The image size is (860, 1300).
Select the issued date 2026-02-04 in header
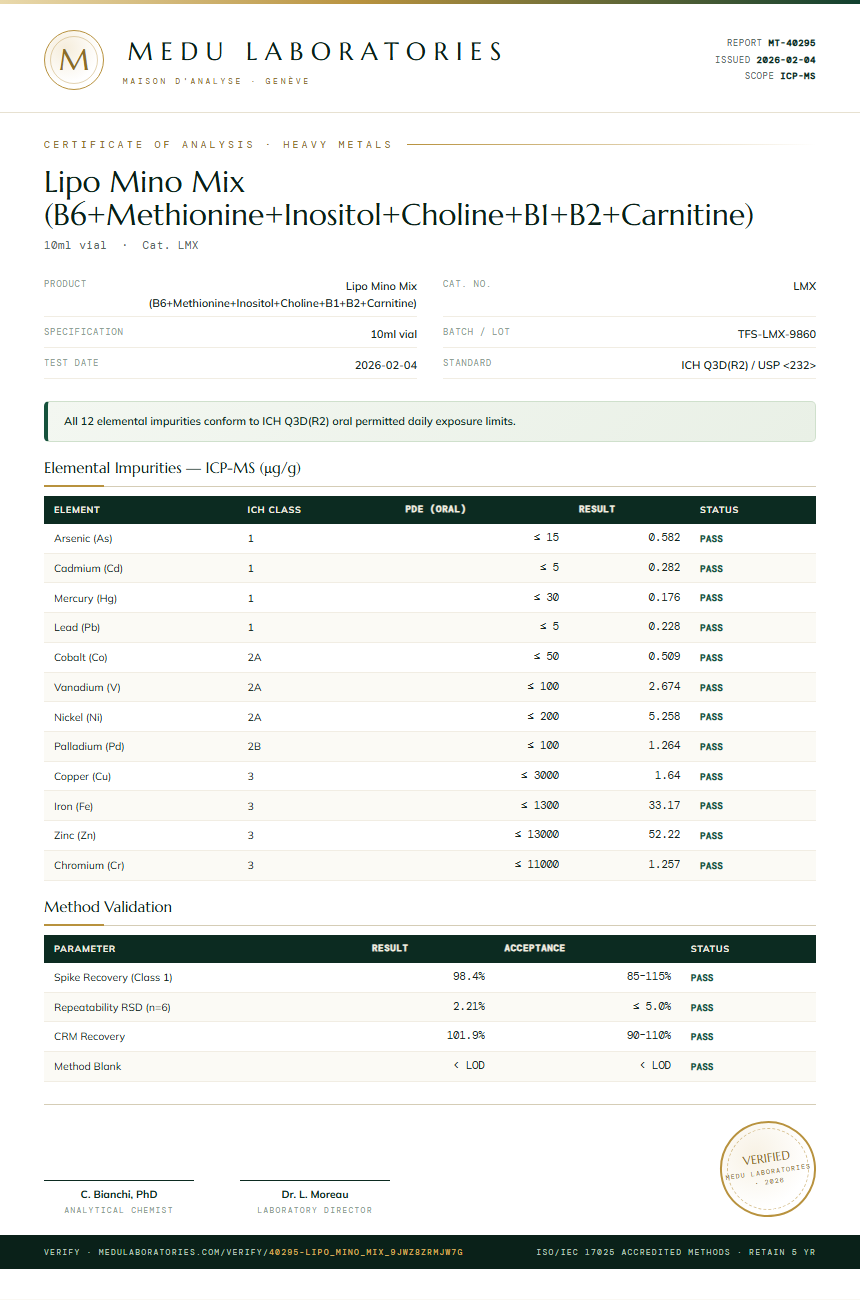coord(785,60)
